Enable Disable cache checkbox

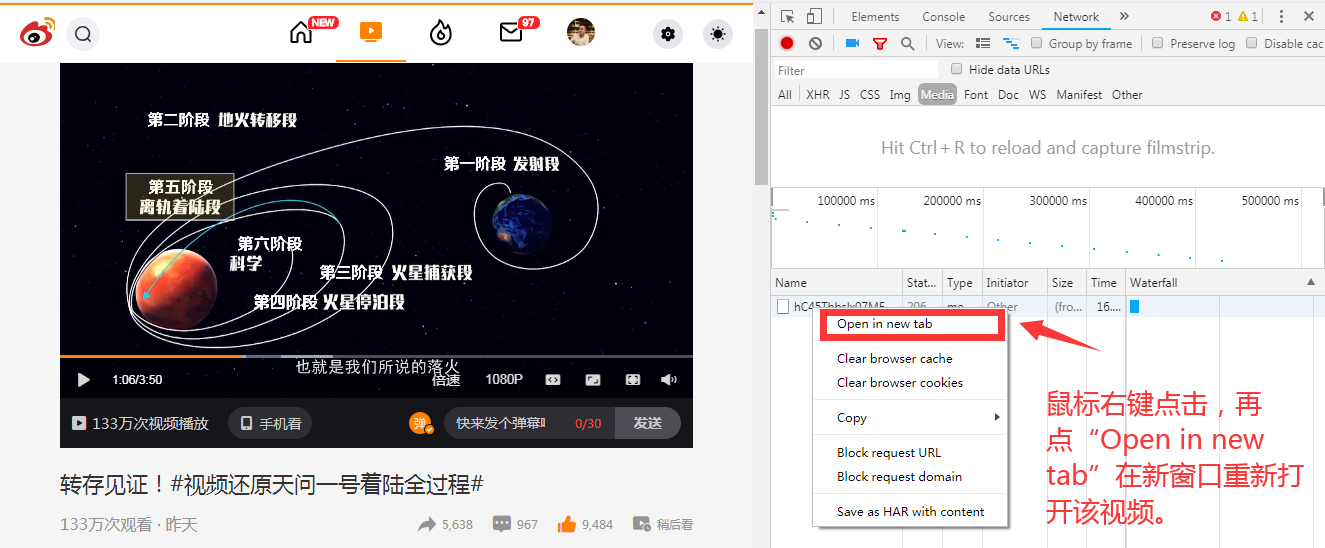(x=1251, y=43)
